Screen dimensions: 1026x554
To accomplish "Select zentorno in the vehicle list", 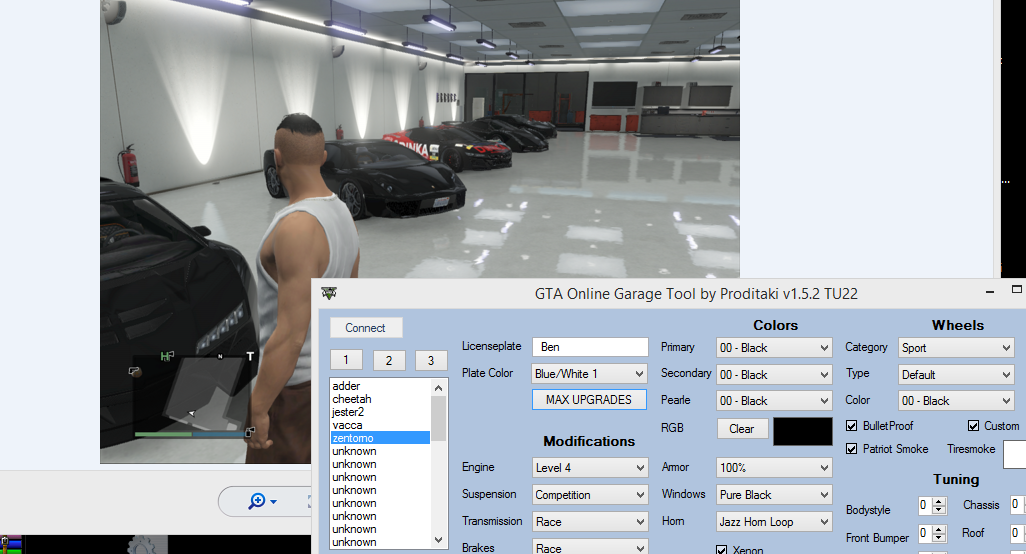I will (380, 438).
